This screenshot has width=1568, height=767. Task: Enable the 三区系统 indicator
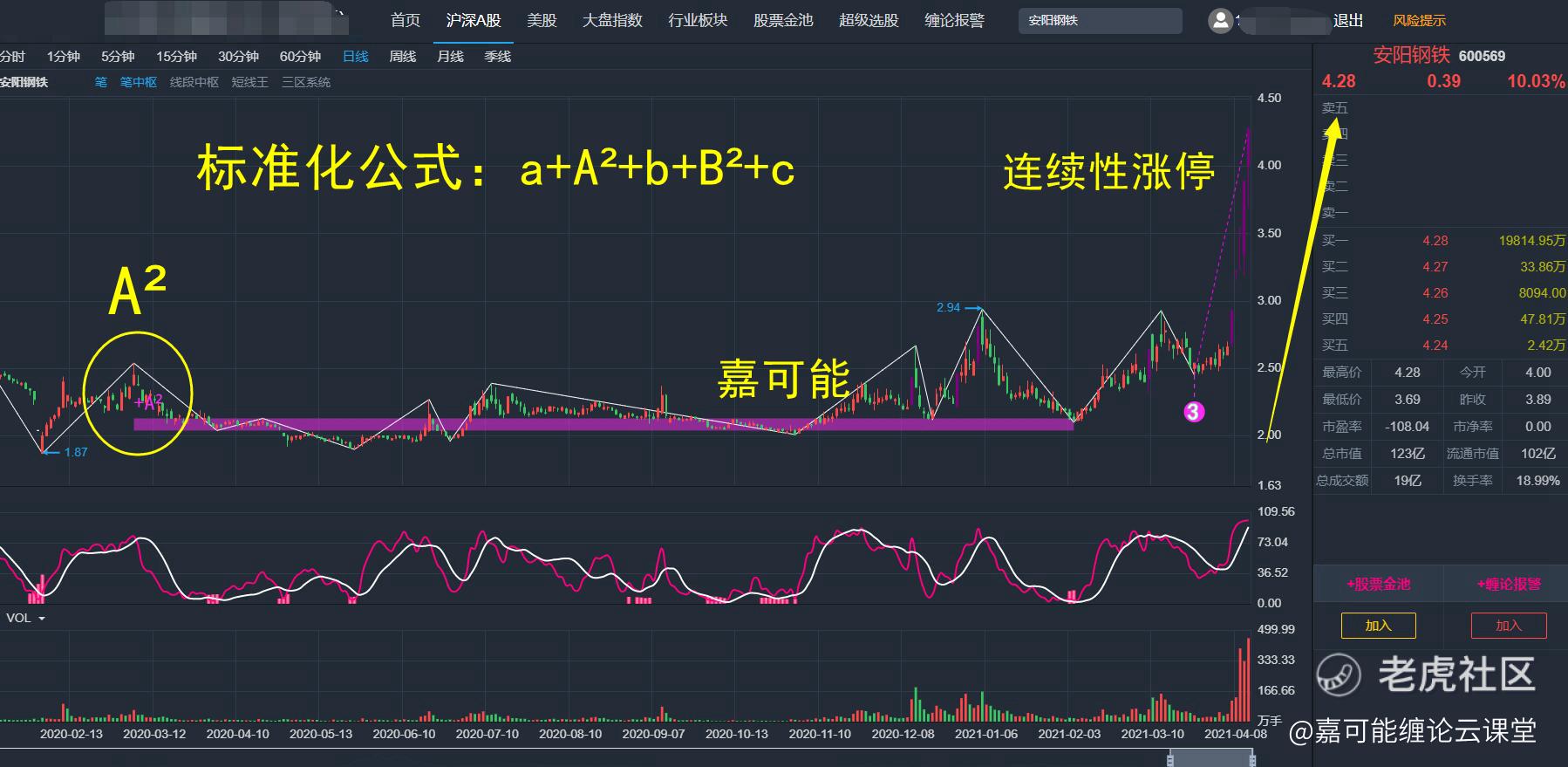pyautogui.click(x=306, y=82)
